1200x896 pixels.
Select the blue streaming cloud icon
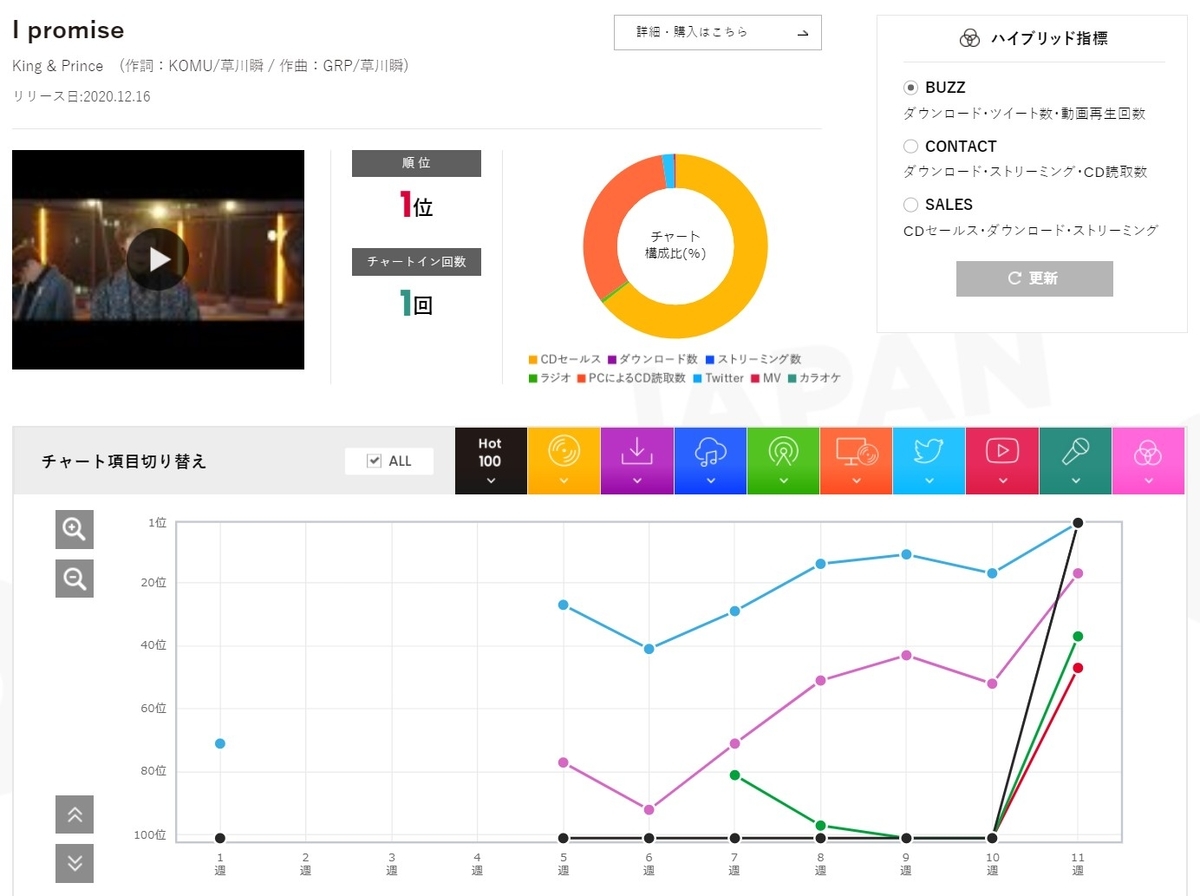tap(710, 460)
